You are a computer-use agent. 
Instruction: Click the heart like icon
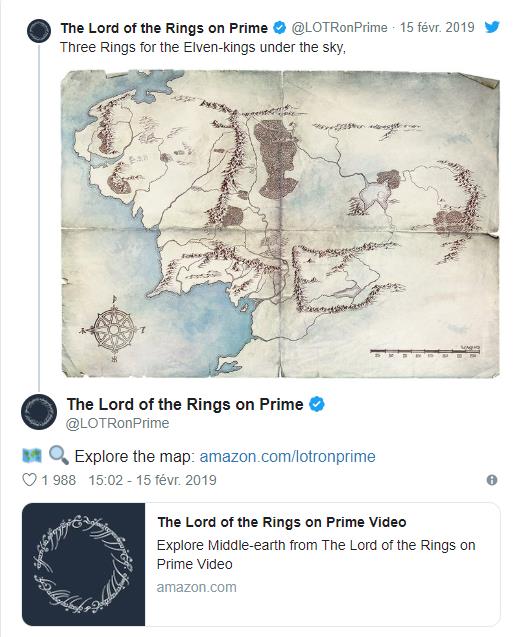pyautogui.click(x=29, y=480)
